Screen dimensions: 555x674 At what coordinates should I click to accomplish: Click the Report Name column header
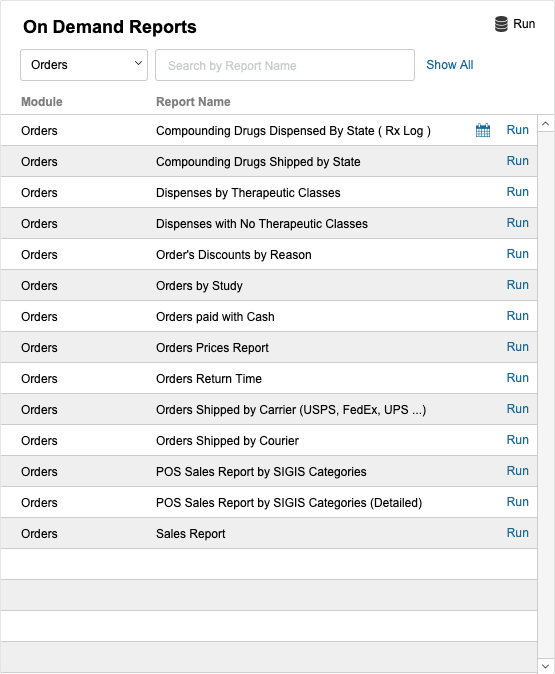coord(193,102)
